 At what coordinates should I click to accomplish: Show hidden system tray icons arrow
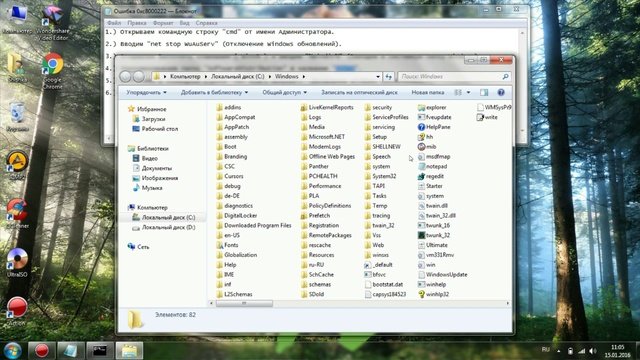point(559,351)
